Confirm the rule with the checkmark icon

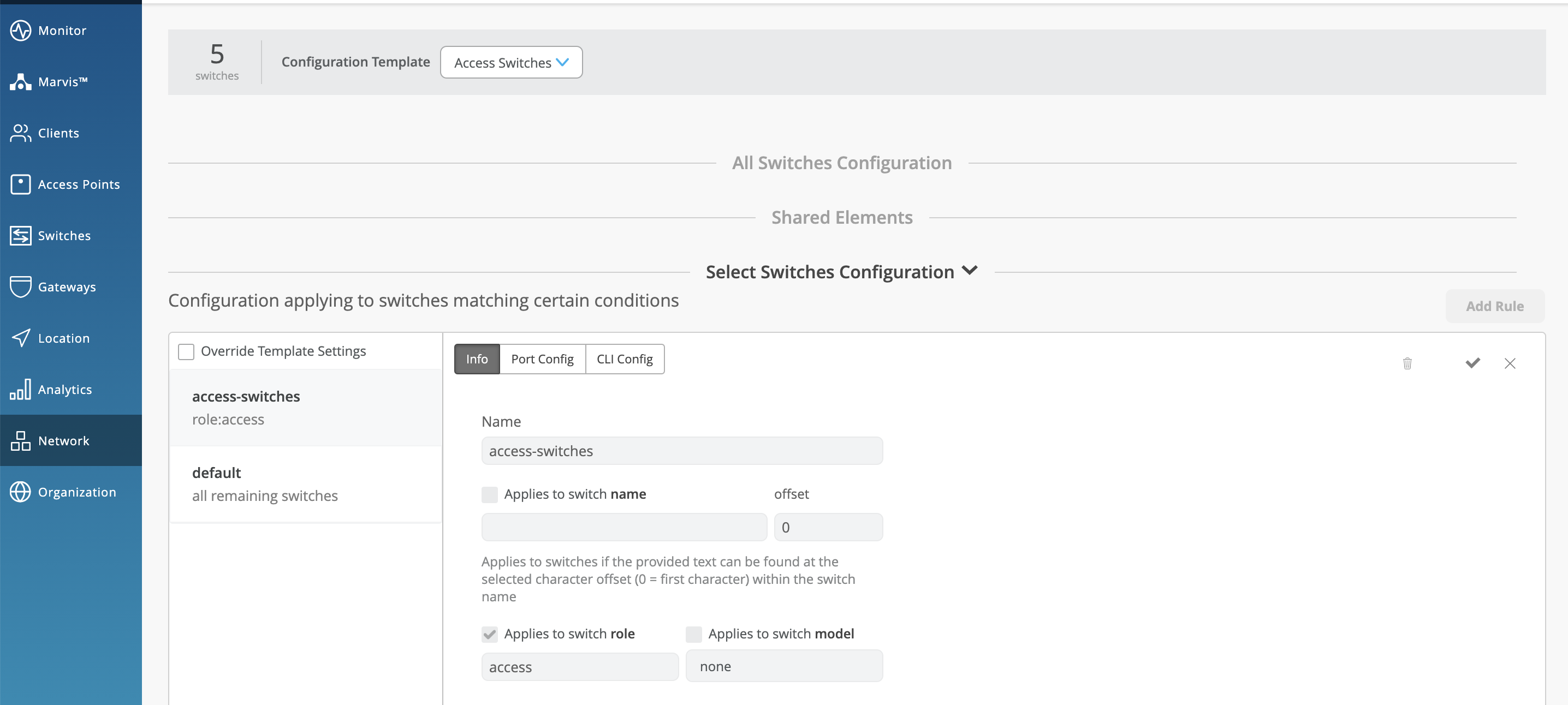point(1472,363)
